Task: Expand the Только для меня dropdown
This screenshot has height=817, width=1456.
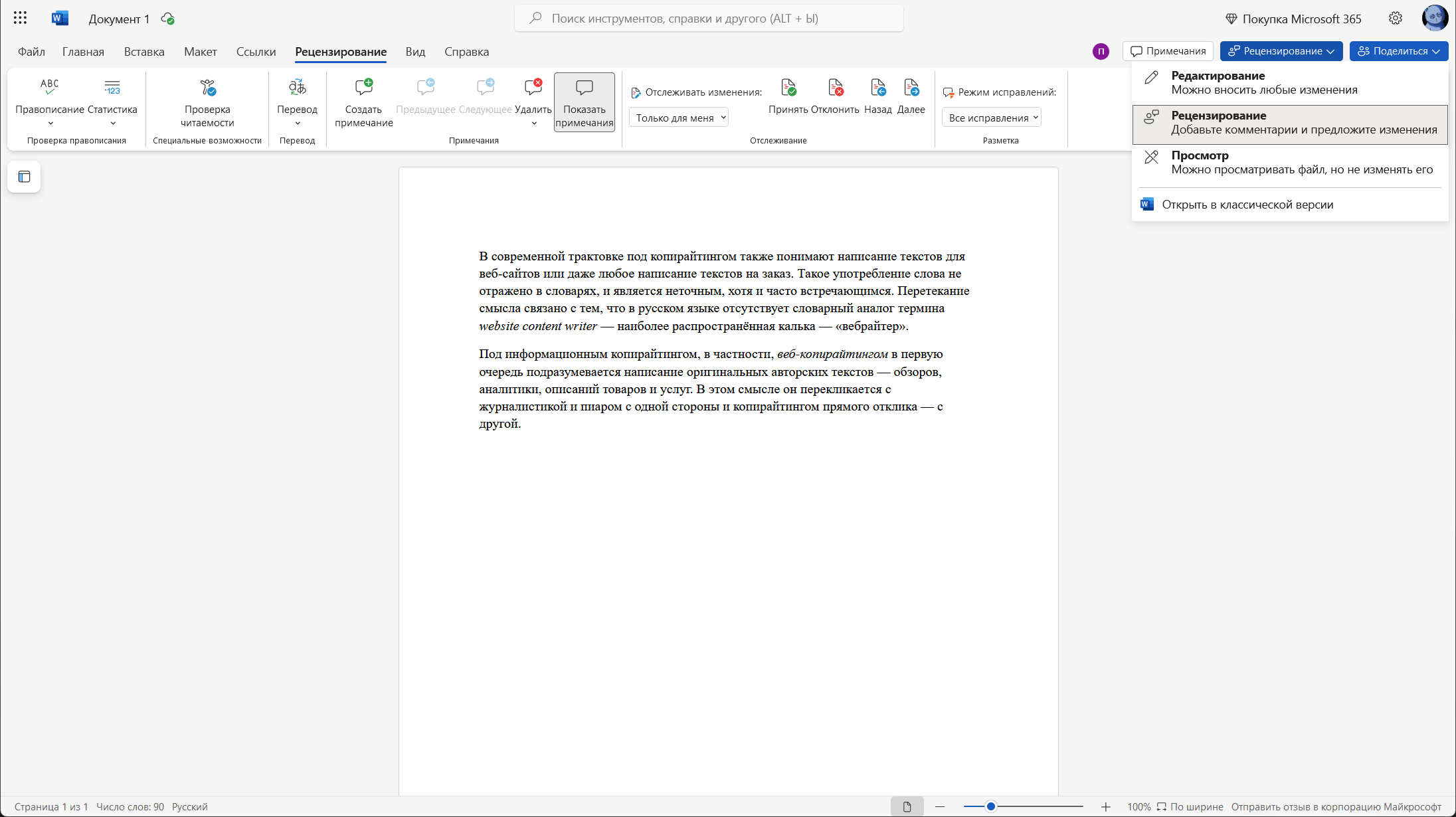Action: pos(679,118)
